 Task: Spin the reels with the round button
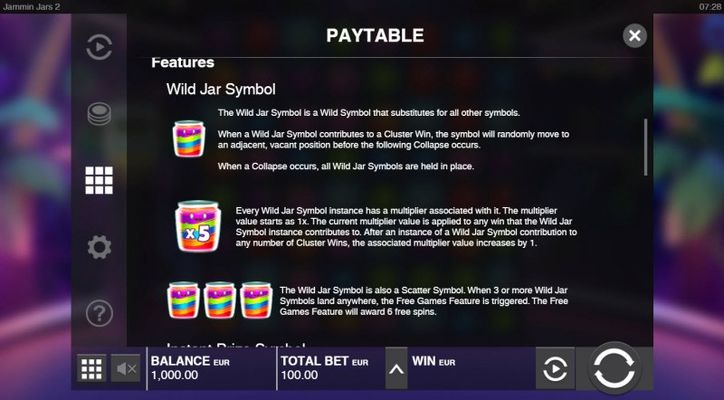click(x=614, y=368)
